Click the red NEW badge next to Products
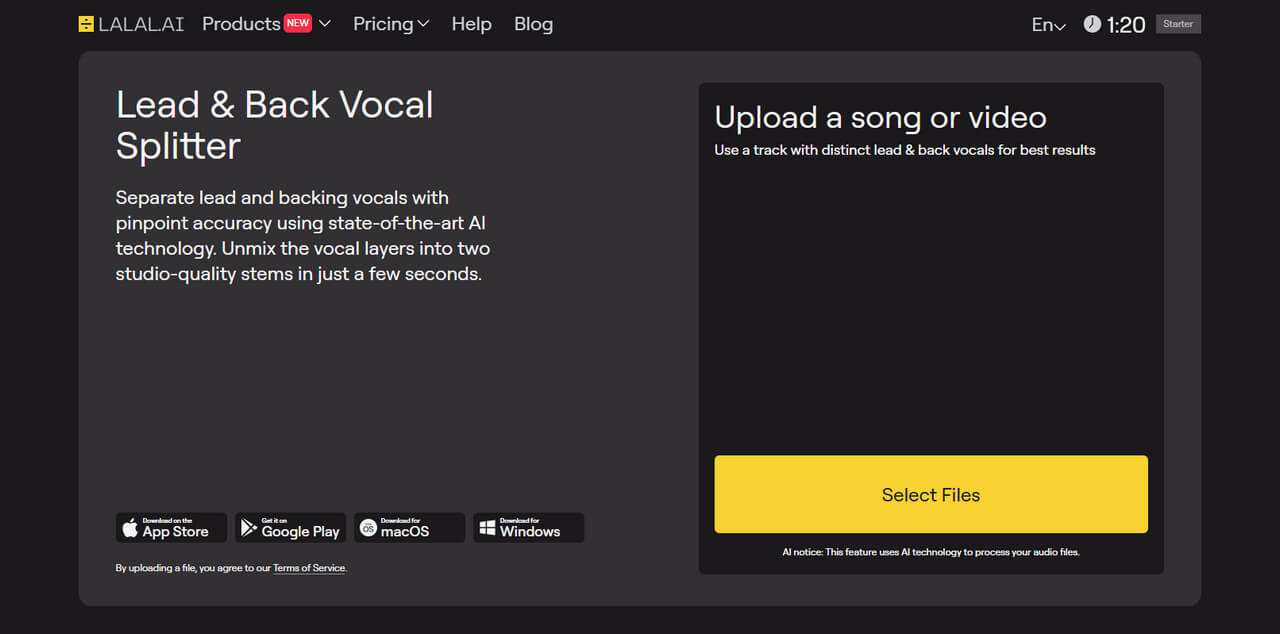 click(298, 23)
